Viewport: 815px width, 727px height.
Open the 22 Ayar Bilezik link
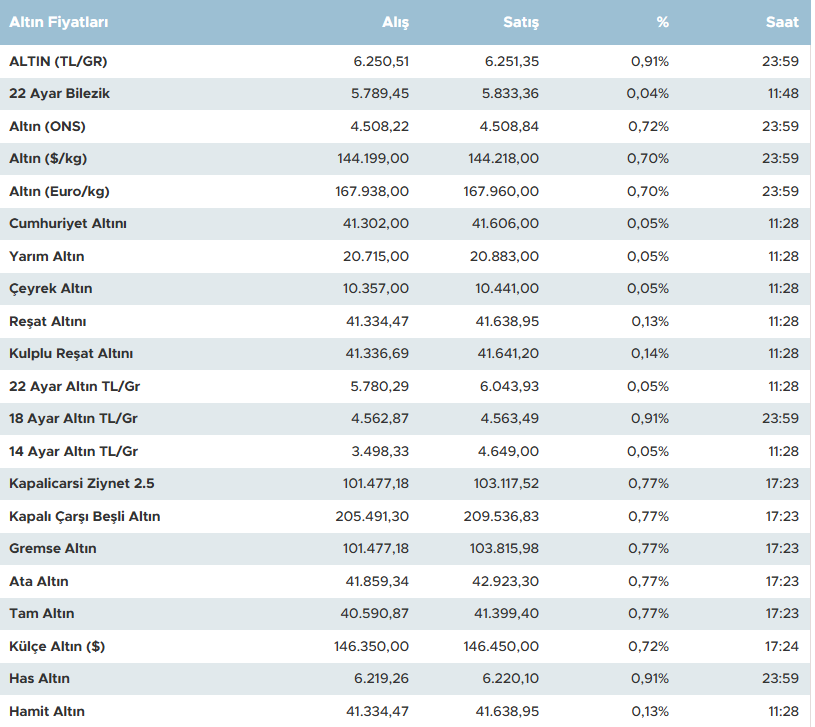(59, 94)
